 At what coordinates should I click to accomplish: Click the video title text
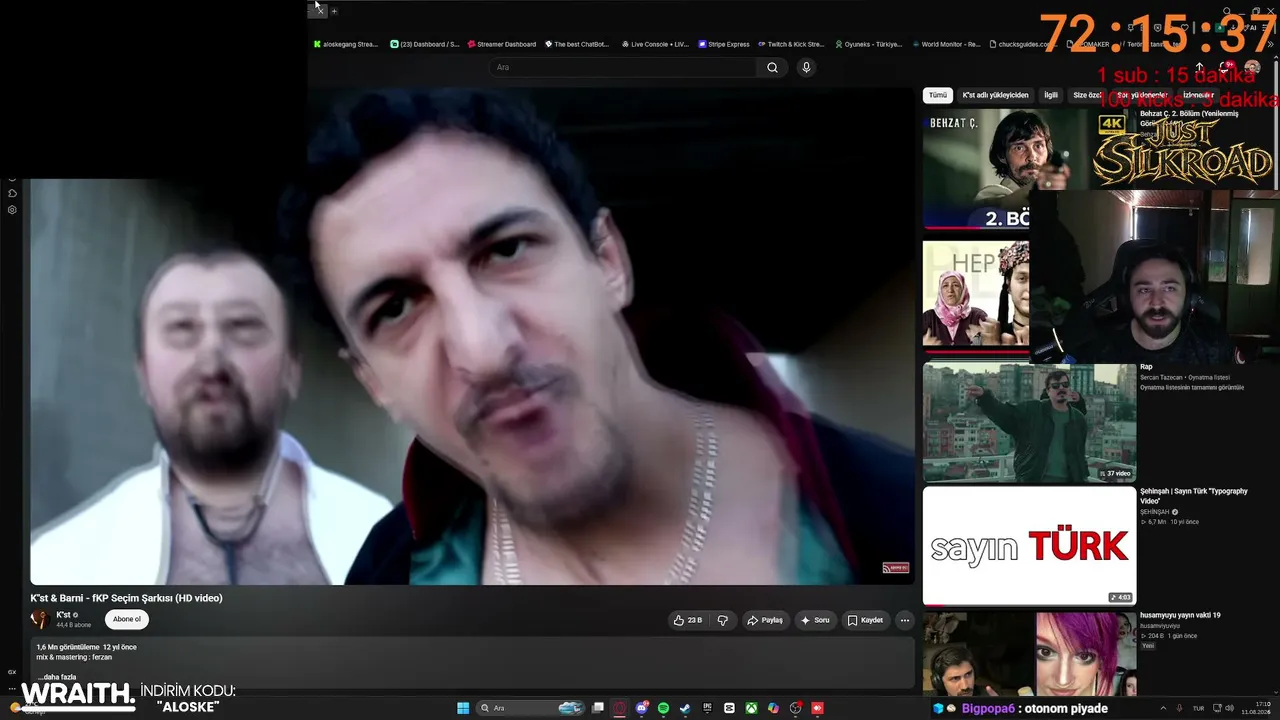click(126, 598)
